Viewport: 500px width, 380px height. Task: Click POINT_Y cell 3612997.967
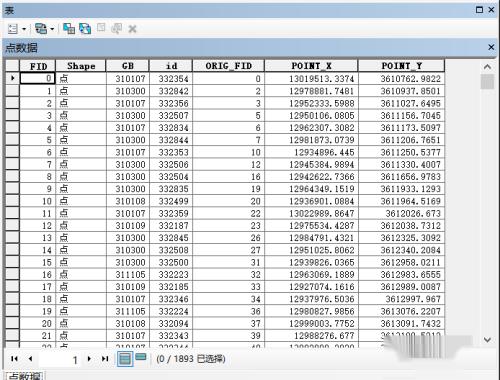401,299
